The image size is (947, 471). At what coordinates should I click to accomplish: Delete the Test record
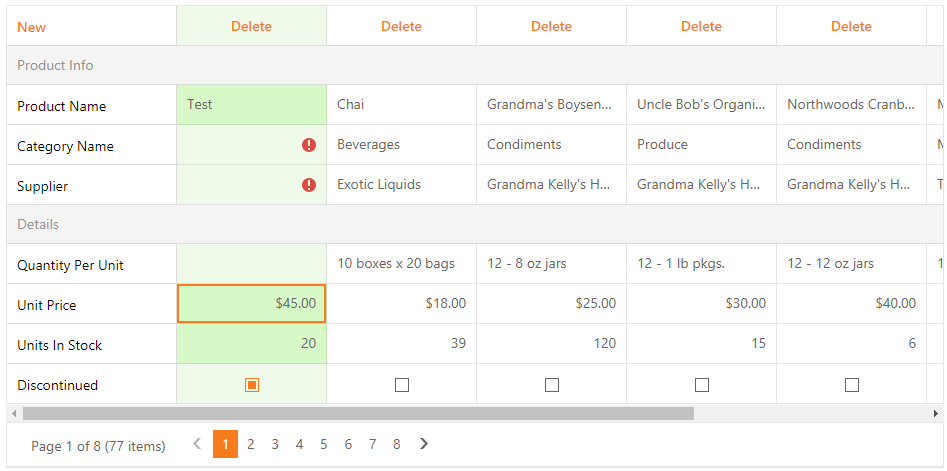coord(251,26)
